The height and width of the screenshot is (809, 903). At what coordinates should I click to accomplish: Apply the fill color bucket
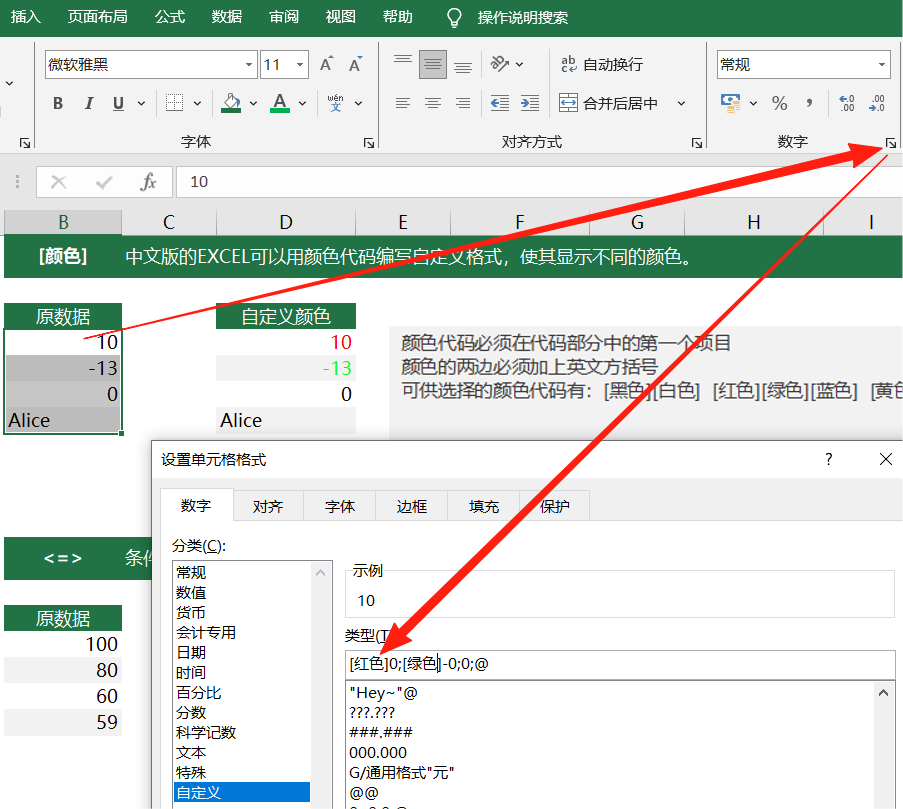point(231,103)
